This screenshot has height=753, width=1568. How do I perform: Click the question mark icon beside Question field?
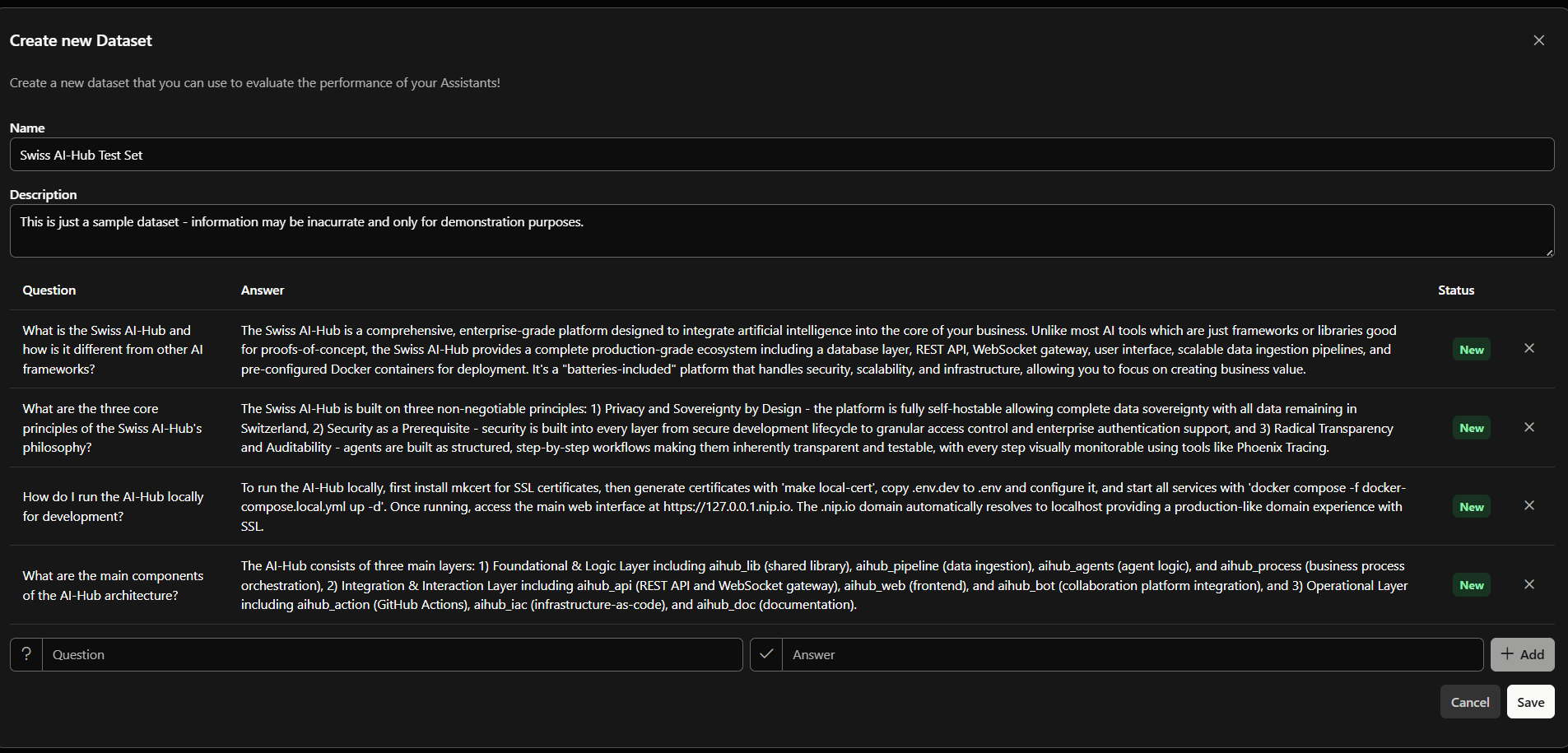pos(26,654)
